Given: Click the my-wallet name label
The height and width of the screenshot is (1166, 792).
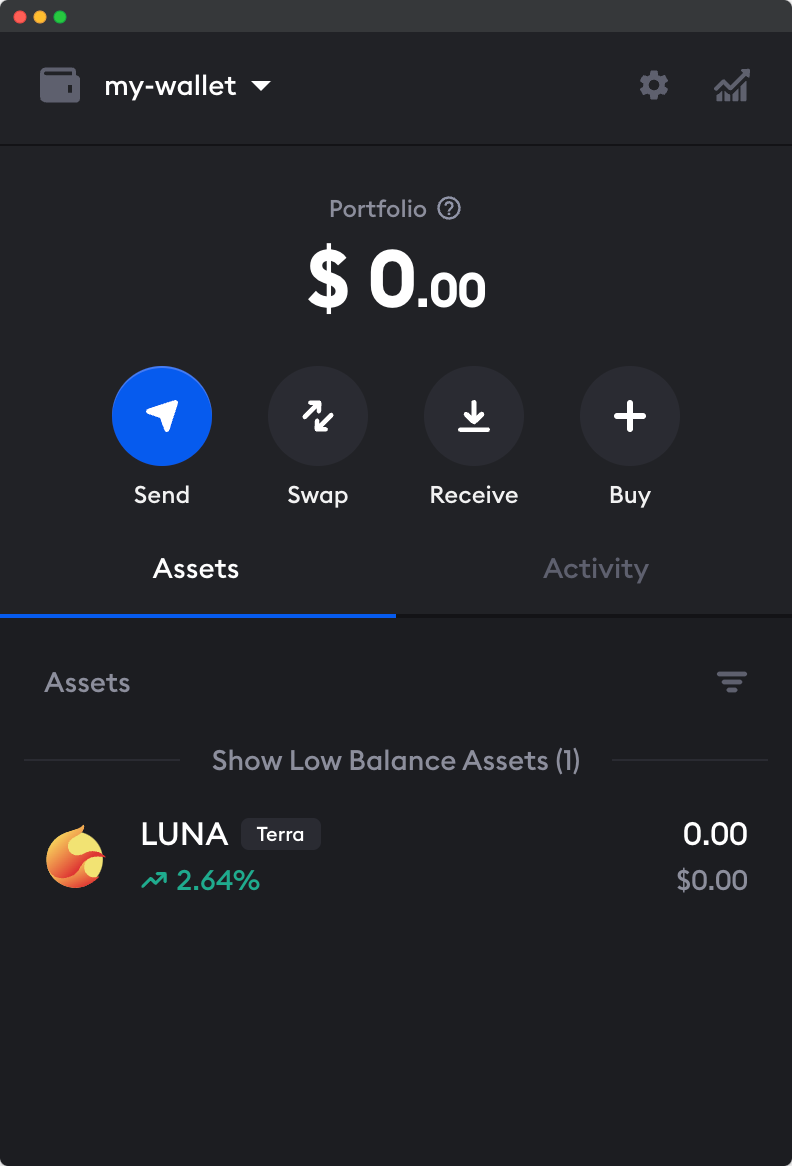Looking at the screenshot, I should 170,86.
